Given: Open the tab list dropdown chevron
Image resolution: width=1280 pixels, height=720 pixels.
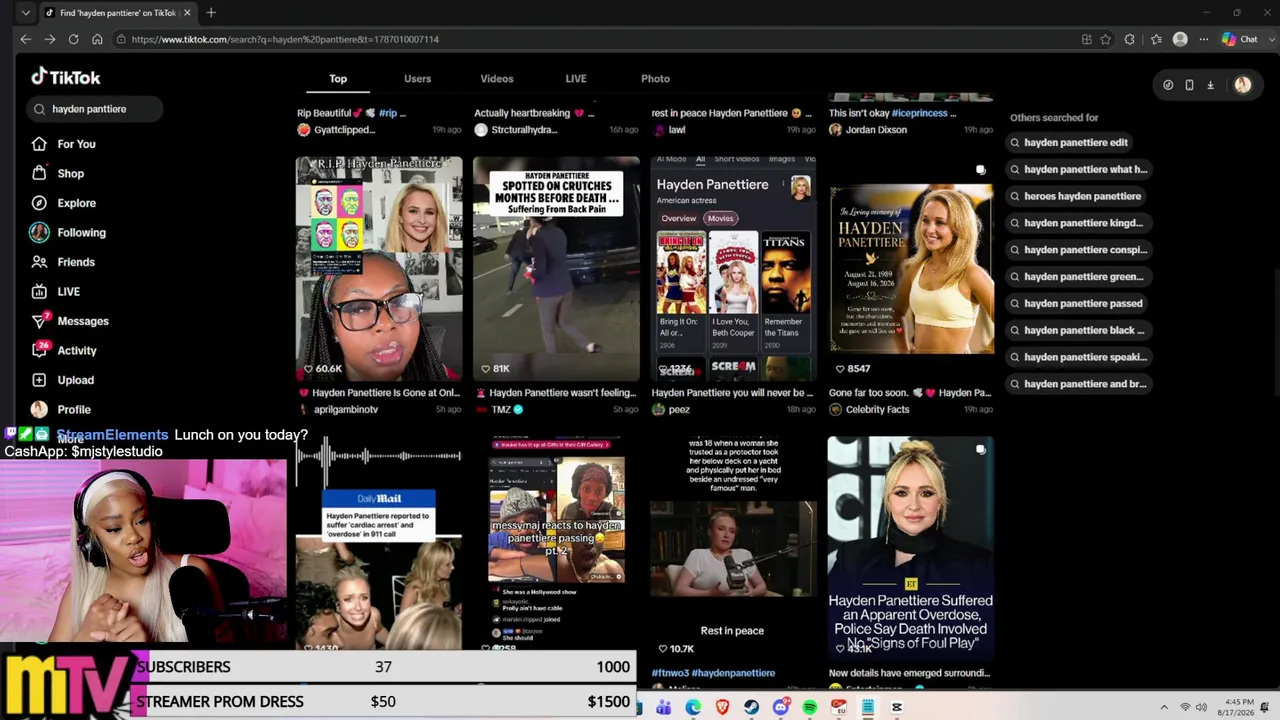Looking at the screenshot, I should coord(26,13).
